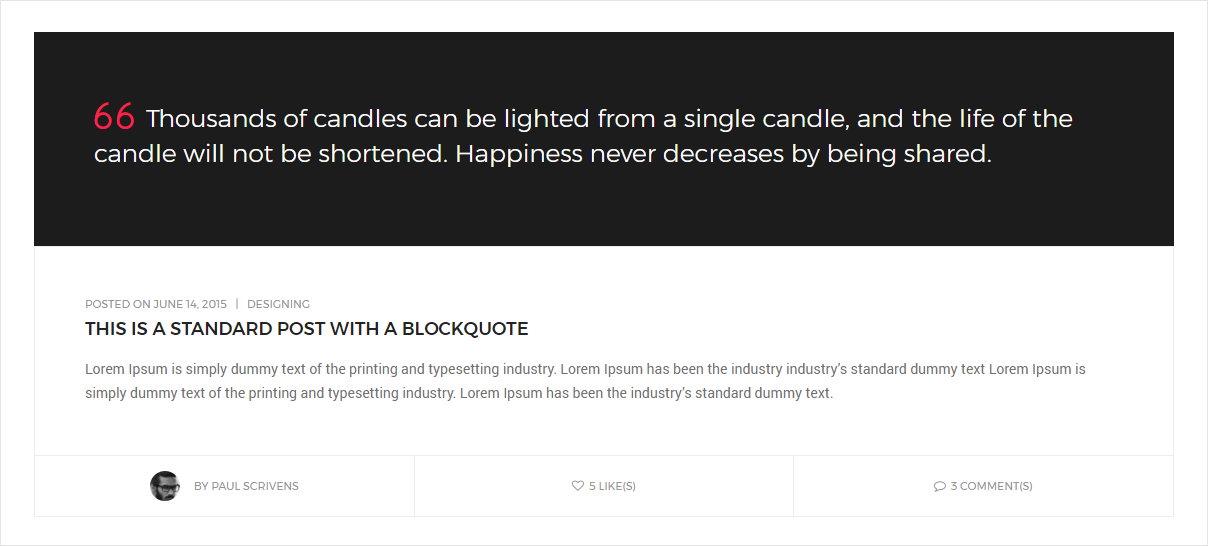Image resolution: width=1208 pixels, height=546 pixels.
Task: Click the red quotation mark icon
Action: [114, 117]
